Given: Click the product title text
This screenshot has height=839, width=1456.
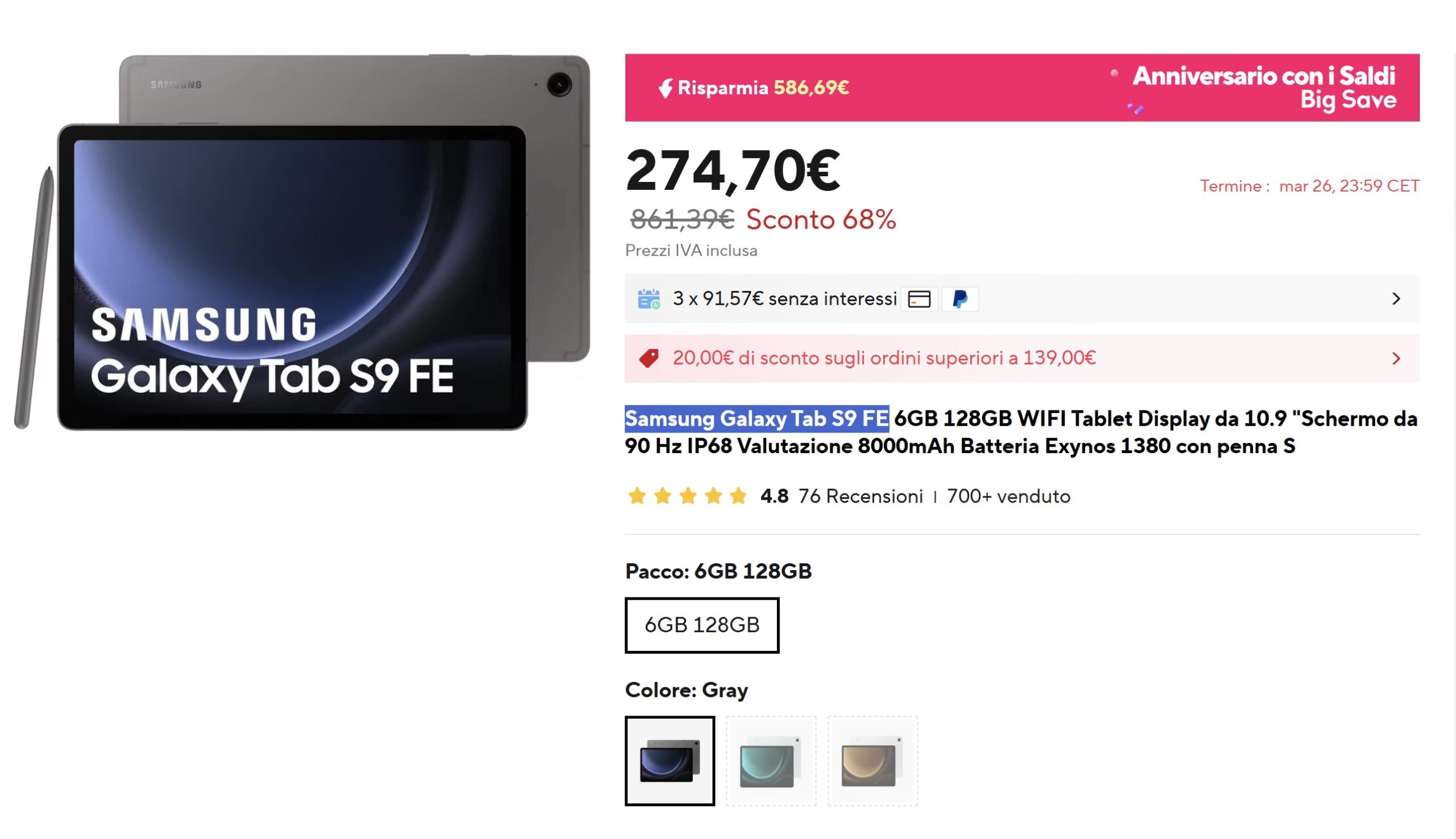Looking at the screenshot, I should 1020,432.
